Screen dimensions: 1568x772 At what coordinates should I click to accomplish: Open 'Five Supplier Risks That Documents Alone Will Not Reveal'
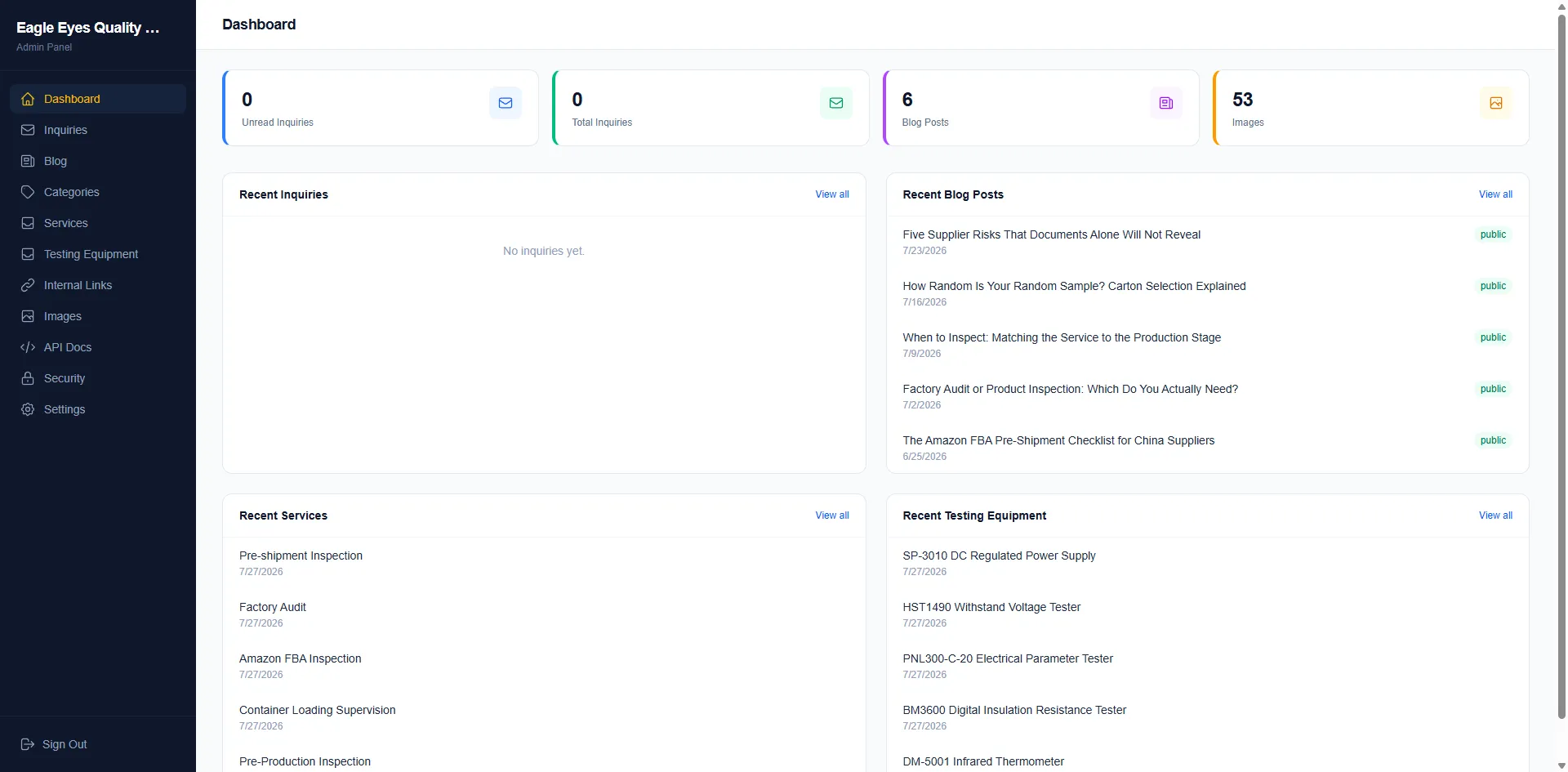(x=1051, y=234)
